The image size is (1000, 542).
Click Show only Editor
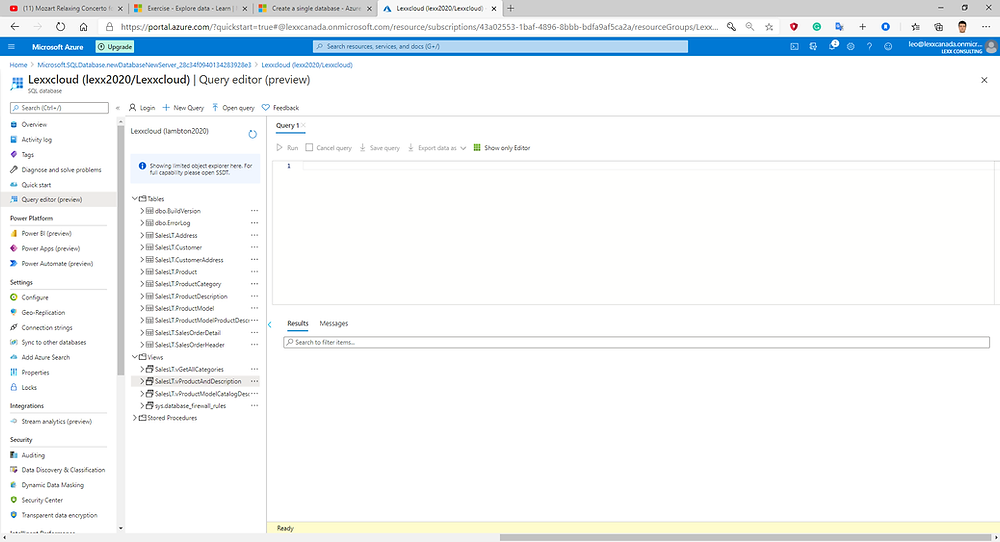(502, 148)
